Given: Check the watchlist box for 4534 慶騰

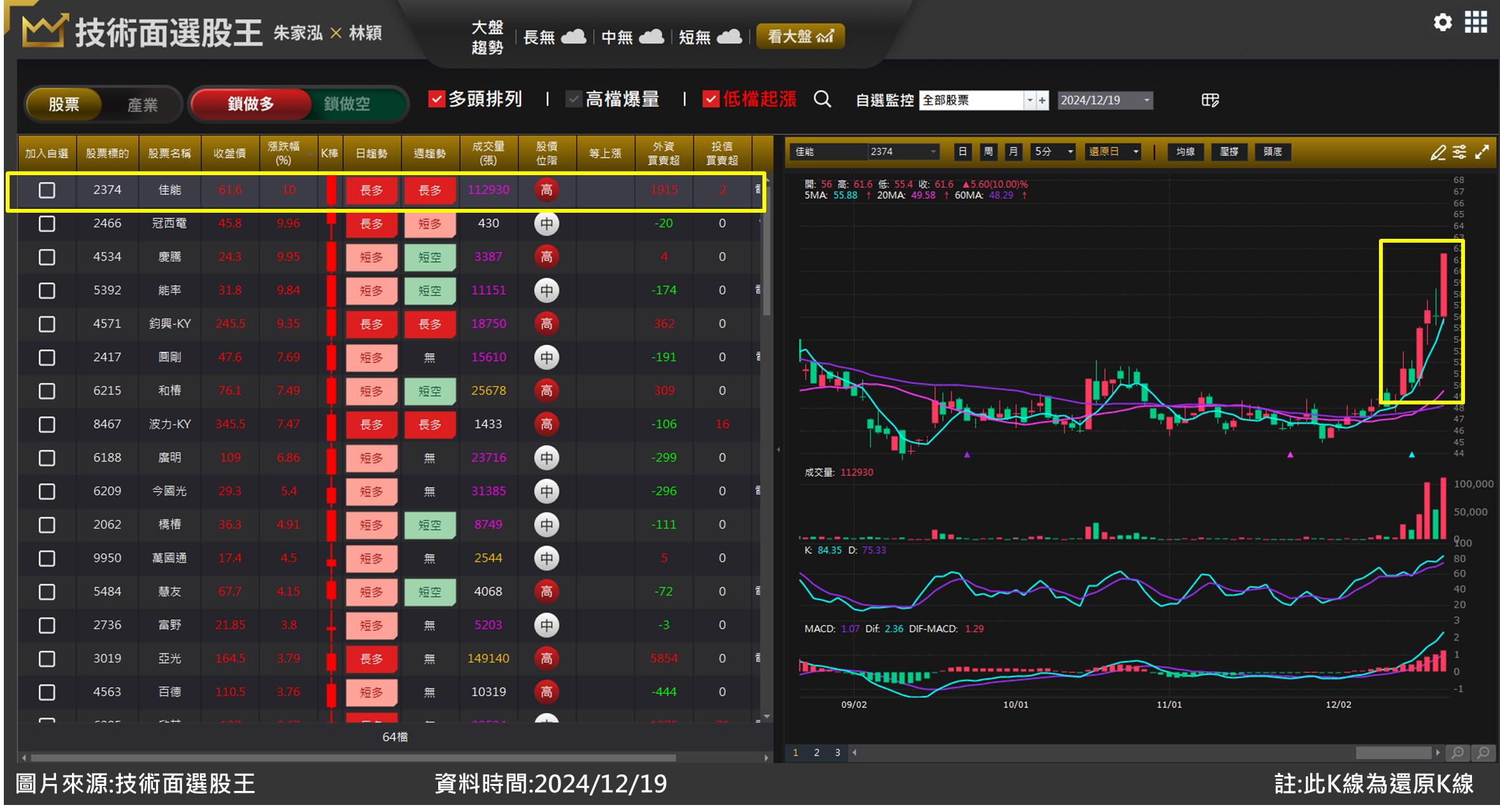Looking at the screenshot, I should [47, 257].
